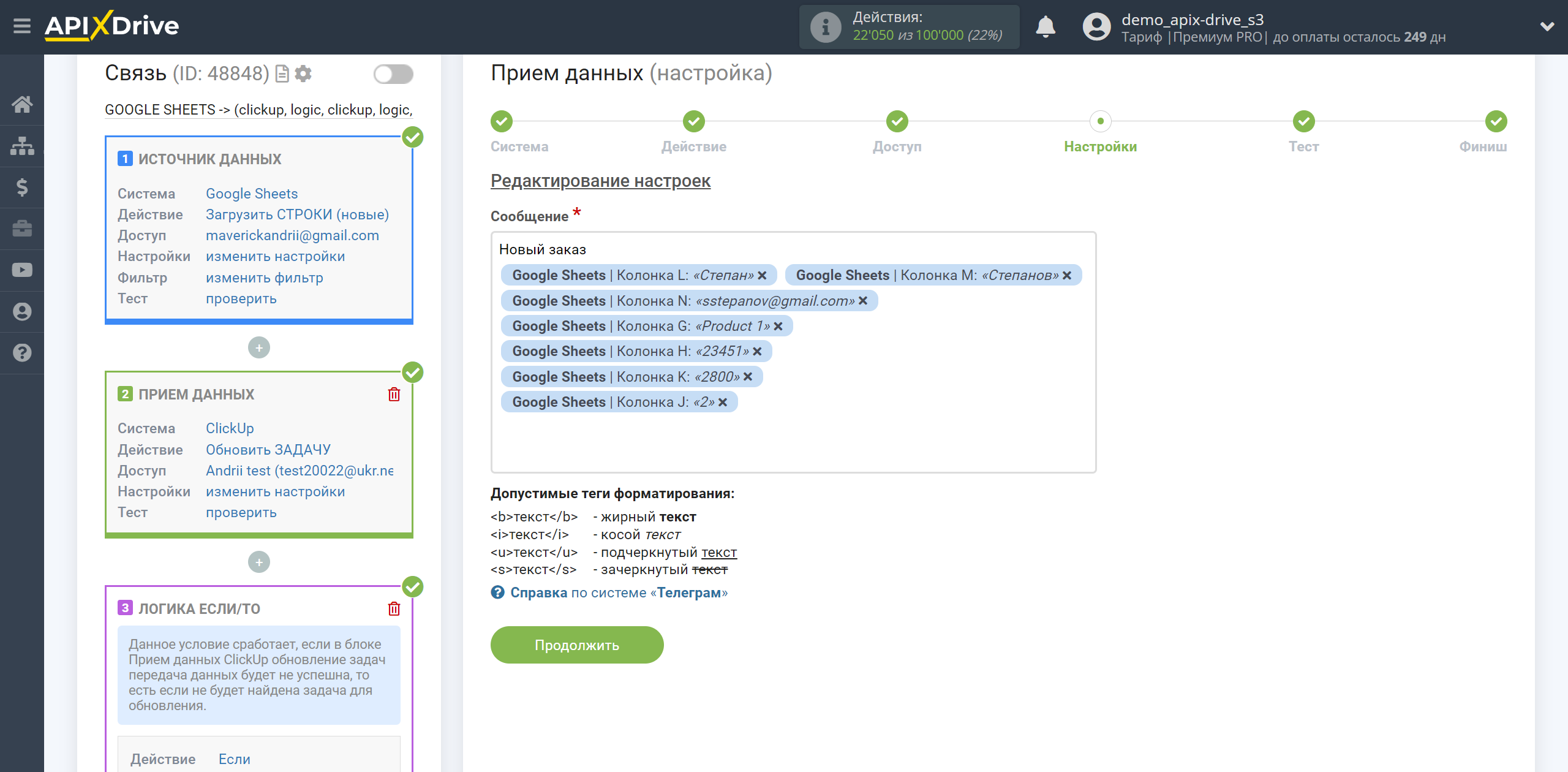Click изменить настройки in ПРИЕМ ДАННЫХ block
The height and width of the screenshot is (772, 1568).
(276, 492)
